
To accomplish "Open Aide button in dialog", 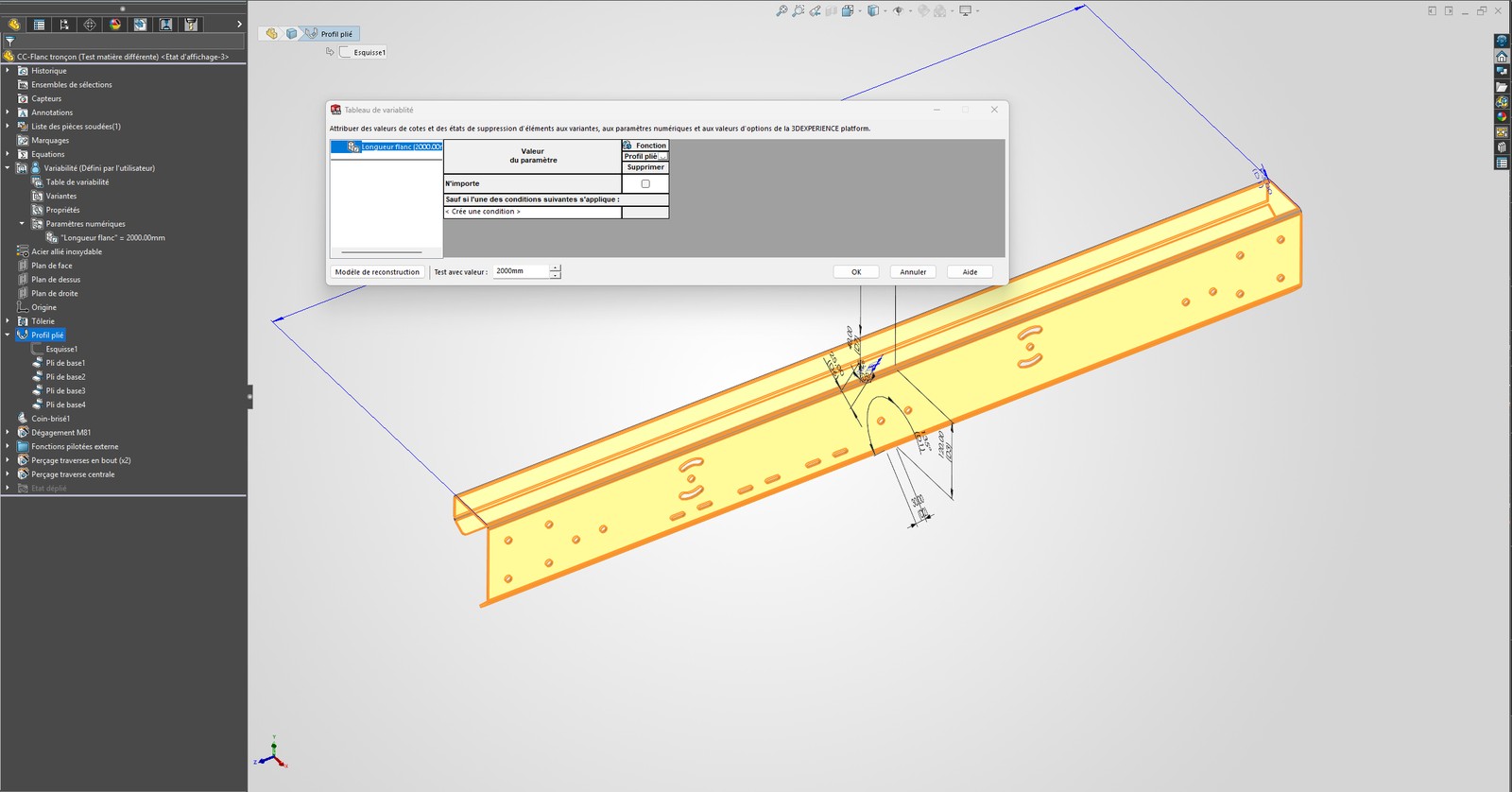I will pos(970,272).
